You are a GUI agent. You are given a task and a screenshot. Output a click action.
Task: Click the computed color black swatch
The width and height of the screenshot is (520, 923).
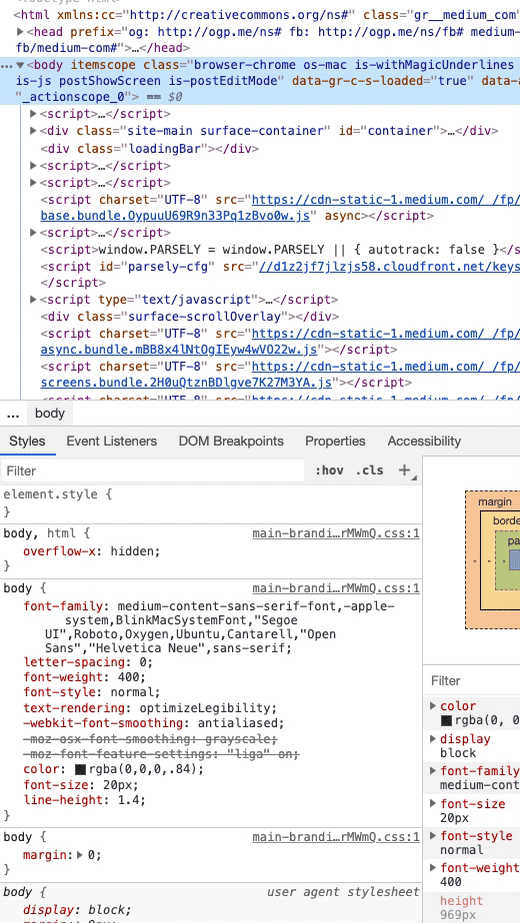pos(446,721)
